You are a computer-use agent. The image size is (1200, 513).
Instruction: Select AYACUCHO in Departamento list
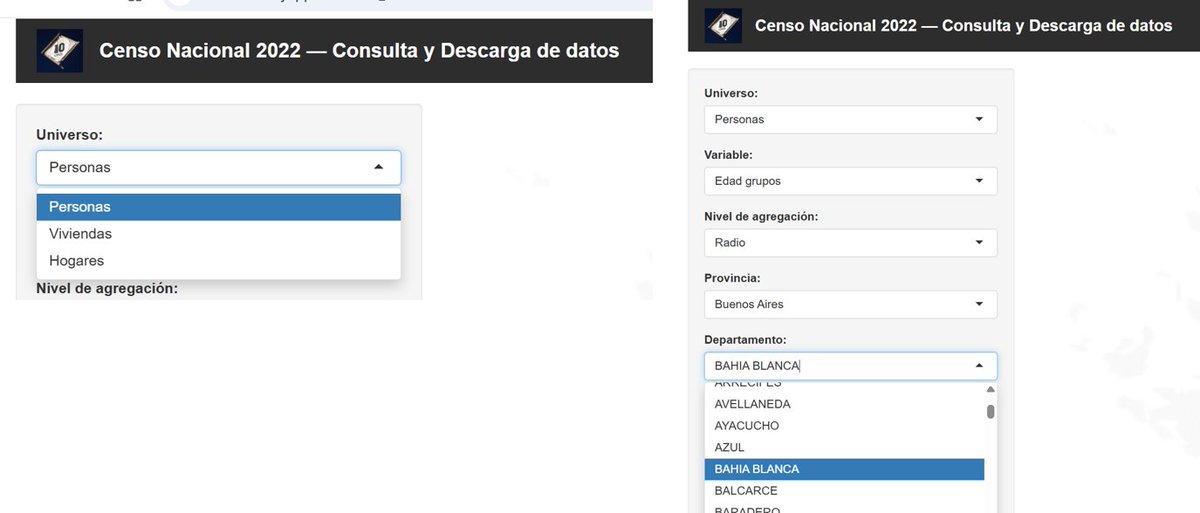pos(844,426)
